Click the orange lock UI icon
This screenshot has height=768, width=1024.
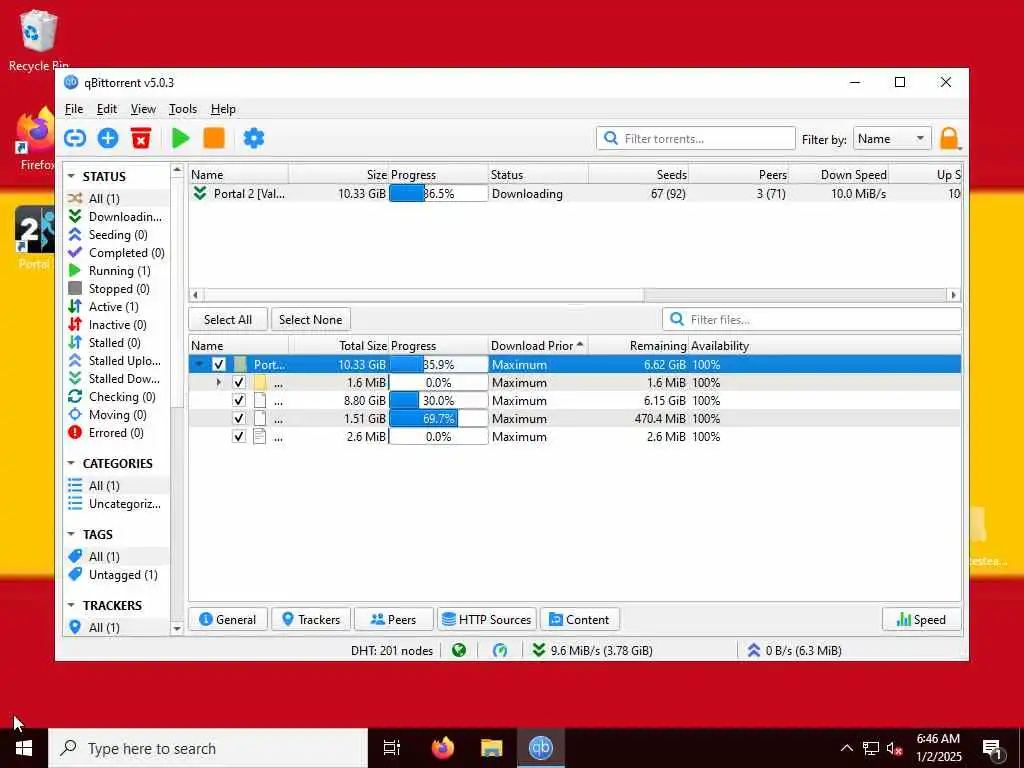pos(950,138)
